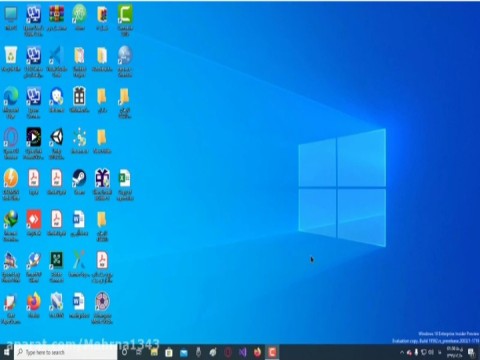Open the Action Center notifications icon
The image size is (480, 360).
click(471, 352)
